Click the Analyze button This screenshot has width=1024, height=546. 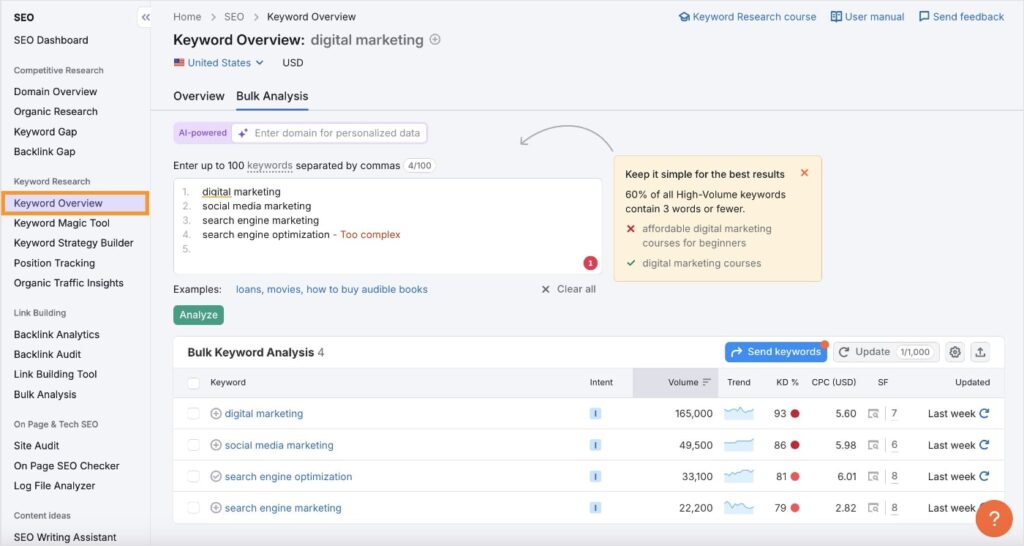click(x=199, y=315)
